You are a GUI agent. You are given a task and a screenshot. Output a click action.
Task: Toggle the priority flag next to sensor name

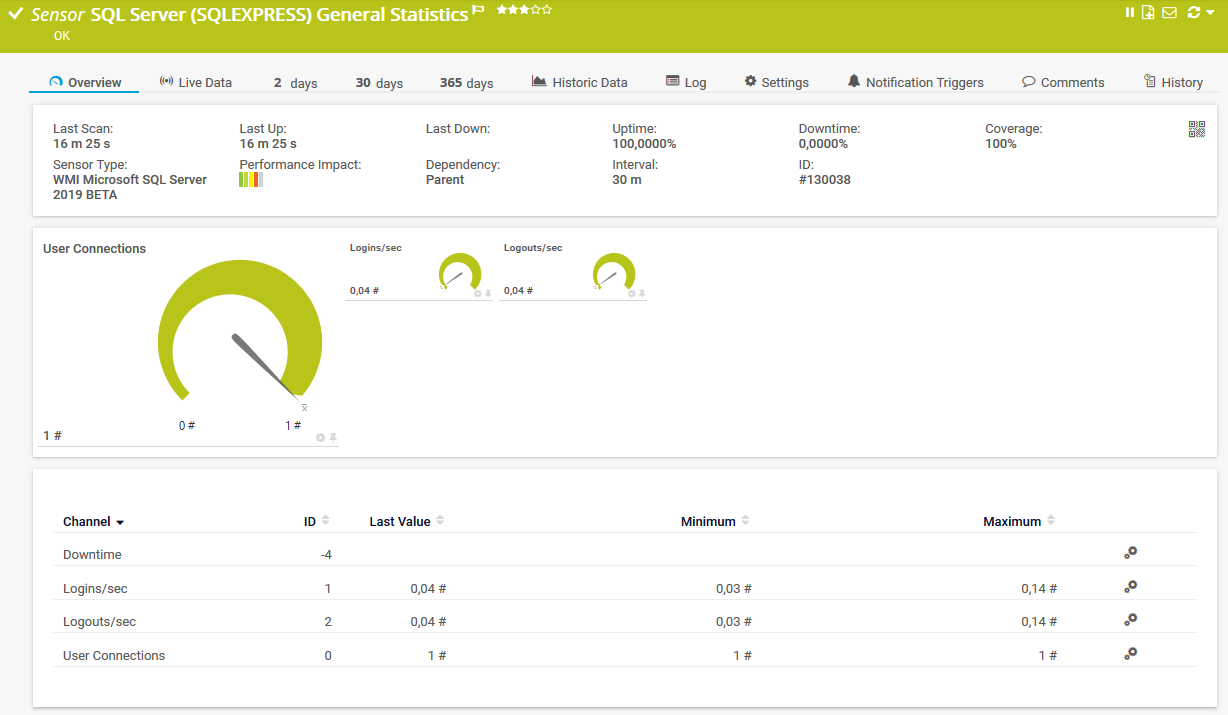pos(478,11)
